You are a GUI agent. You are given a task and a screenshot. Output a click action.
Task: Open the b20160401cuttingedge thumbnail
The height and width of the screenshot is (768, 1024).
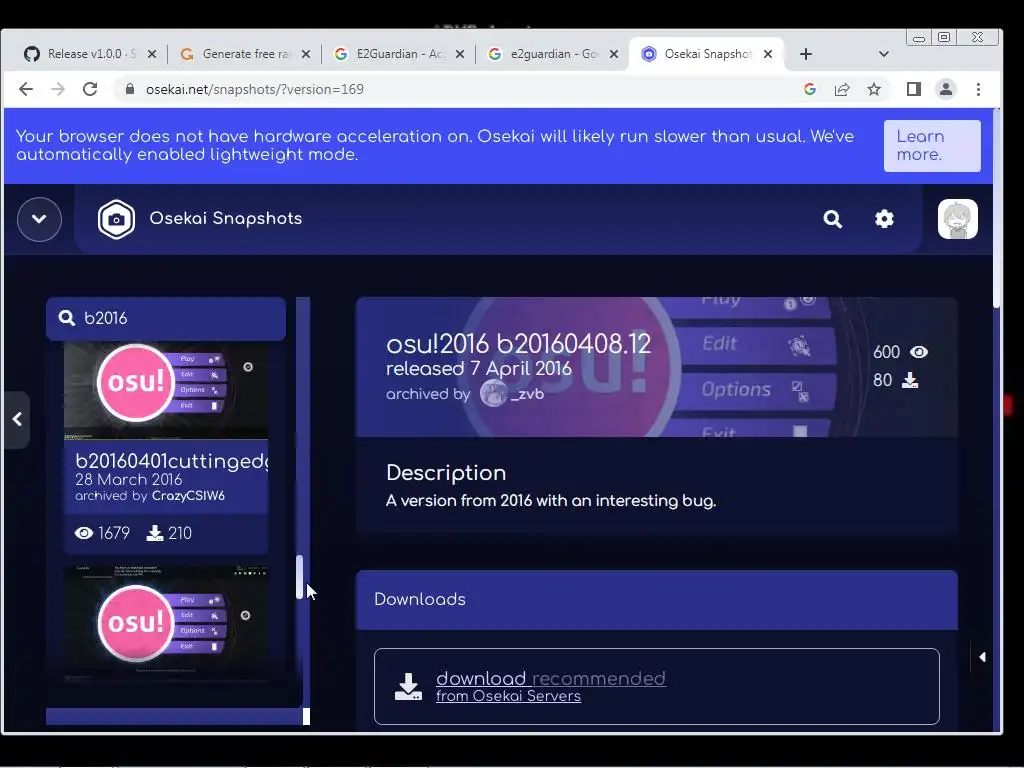[x=166, y=391]
